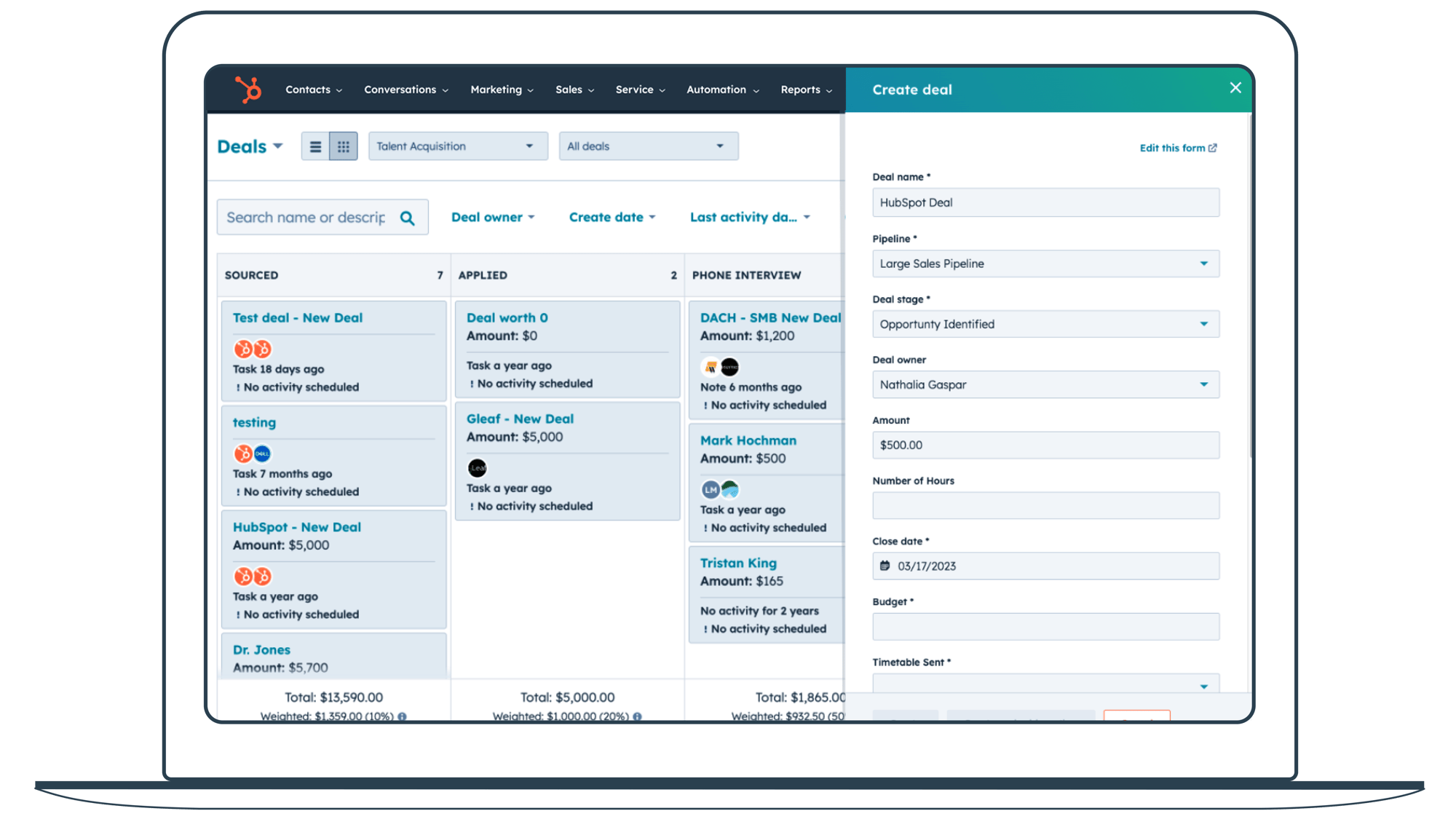Open the Contacts menu
The height and width of the screenshot is (819, 1456).
(x=313, y=90)
